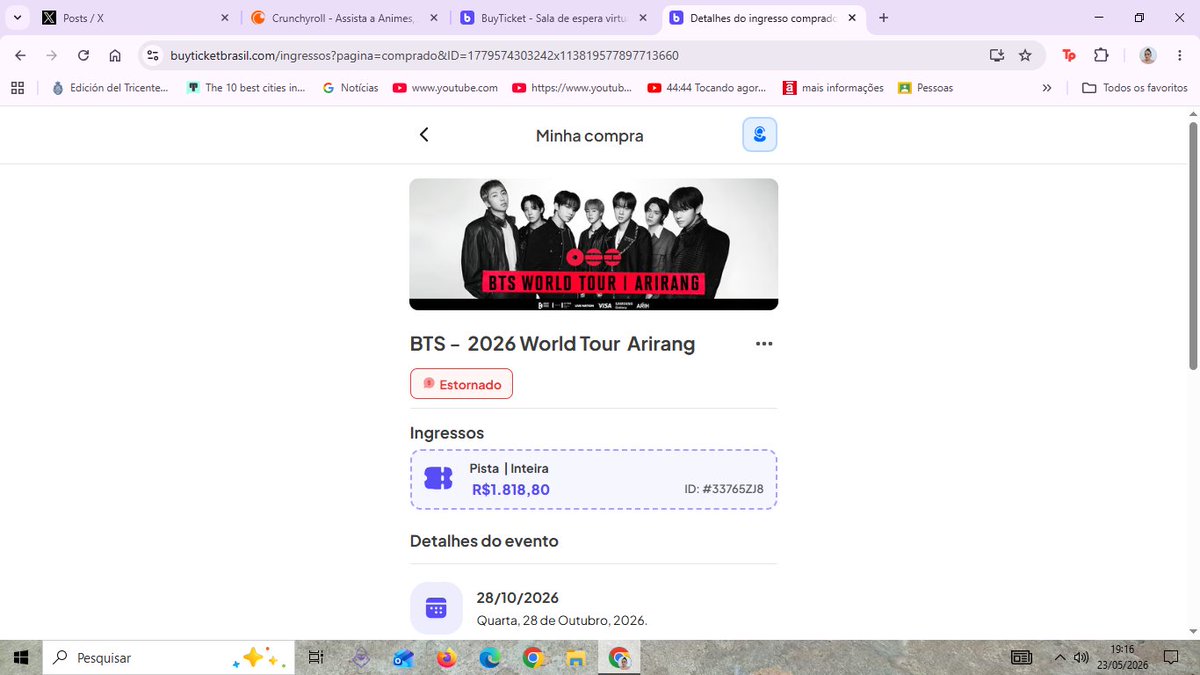Image resolution: width=1200 pixels, height=675 pixels.
Task: Click the taskbar Pesquisar search box
Action: pos(170,658)
